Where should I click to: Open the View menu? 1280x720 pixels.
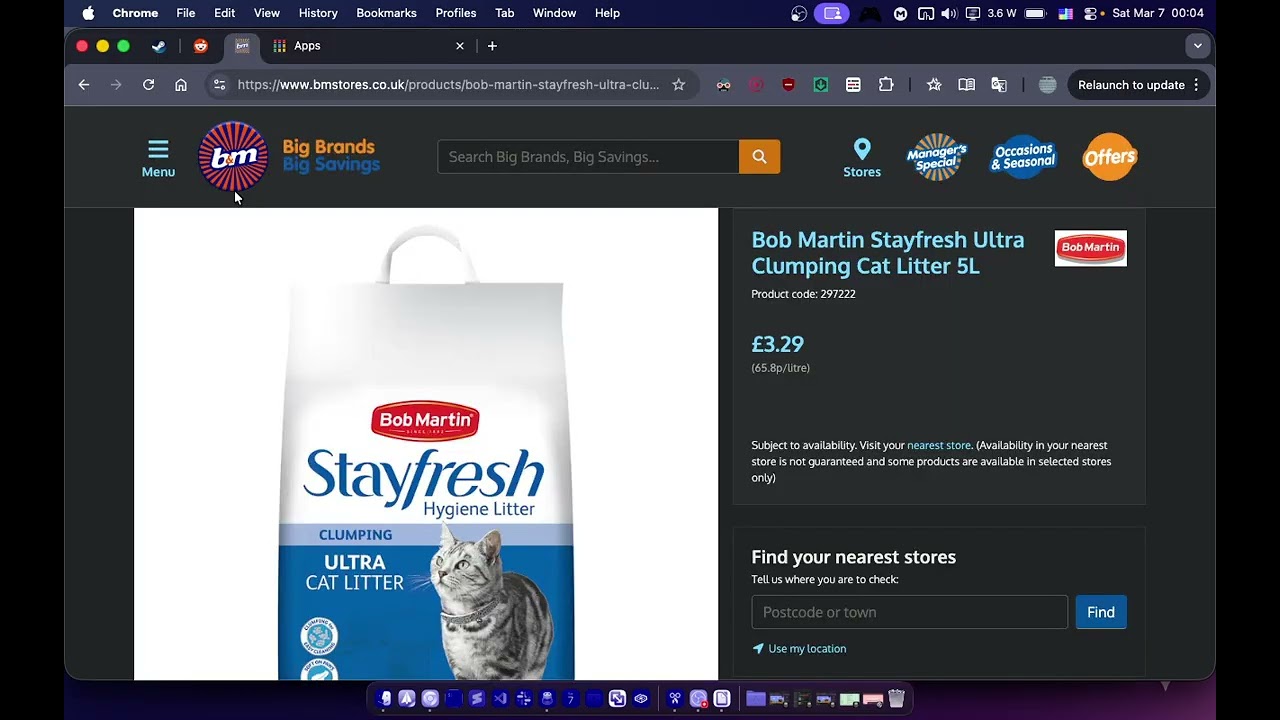pyautogui.click(x=267, y=13)
